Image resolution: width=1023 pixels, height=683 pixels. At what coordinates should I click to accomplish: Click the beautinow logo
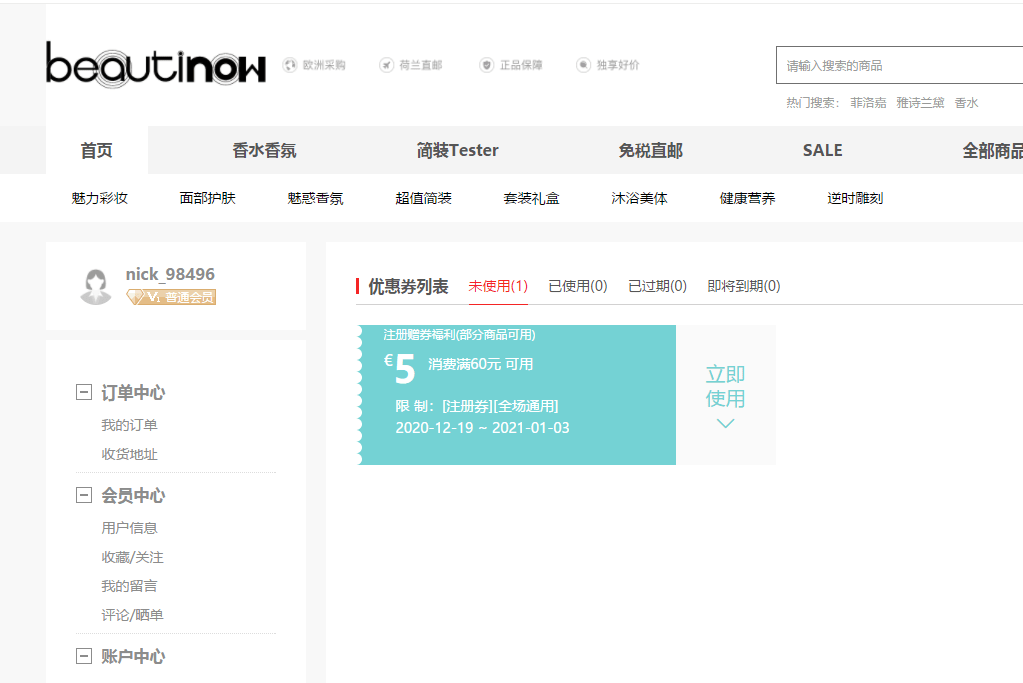pos(155,65)
